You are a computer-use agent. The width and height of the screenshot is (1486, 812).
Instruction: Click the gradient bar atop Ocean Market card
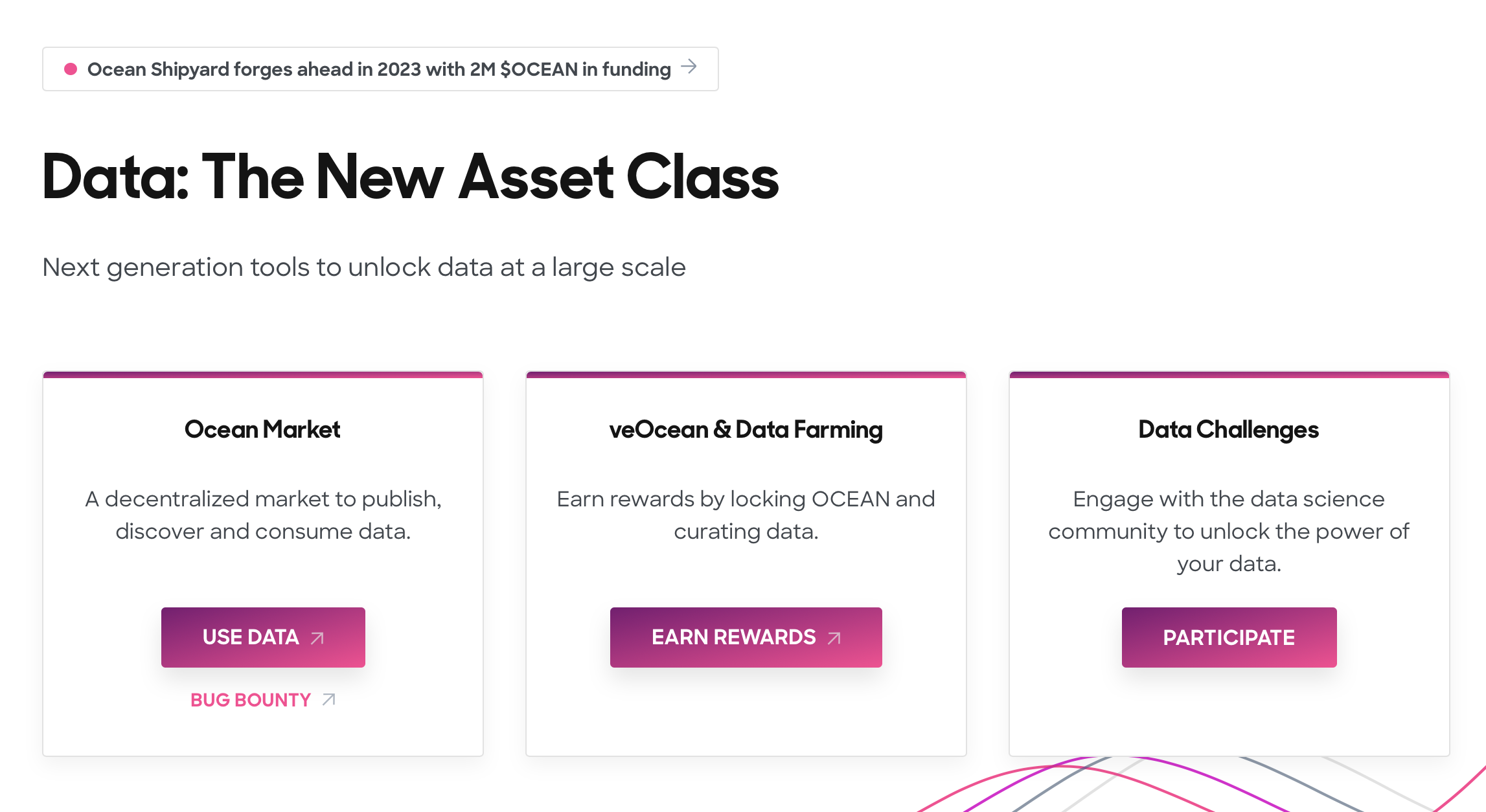click(263, 374)
